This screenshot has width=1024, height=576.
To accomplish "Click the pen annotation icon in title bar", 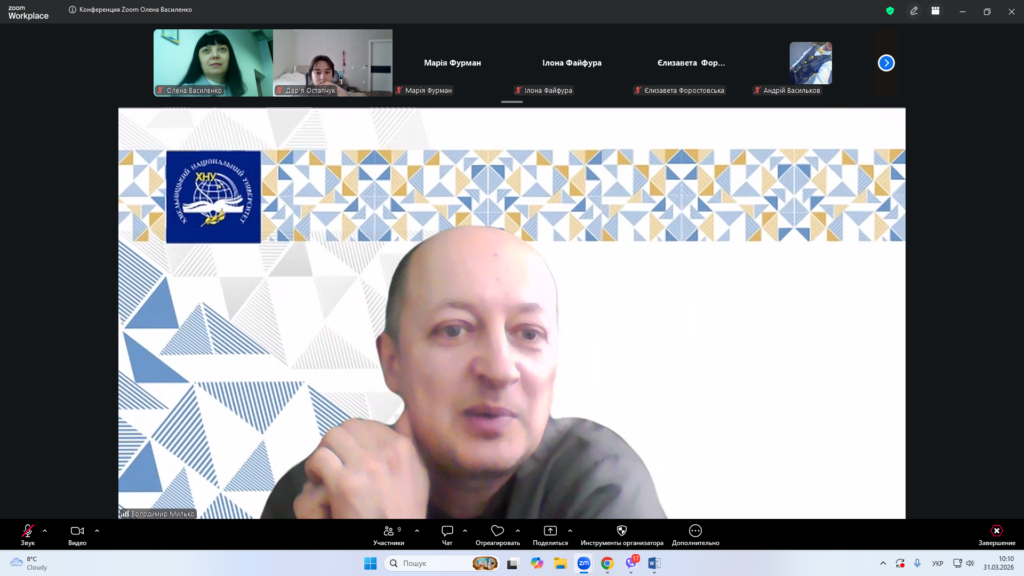I will (914, 11).
